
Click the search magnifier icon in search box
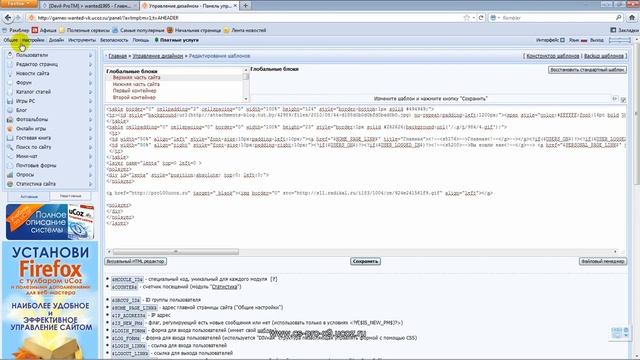(x=618, y=18)
